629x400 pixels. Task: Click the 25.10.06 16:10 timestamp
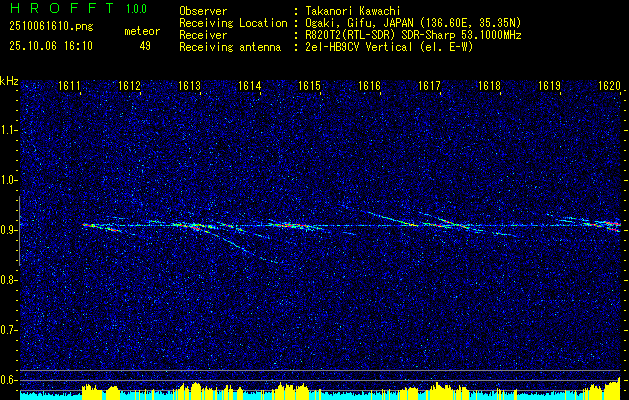pyautogui.click(x=50, y=46)
